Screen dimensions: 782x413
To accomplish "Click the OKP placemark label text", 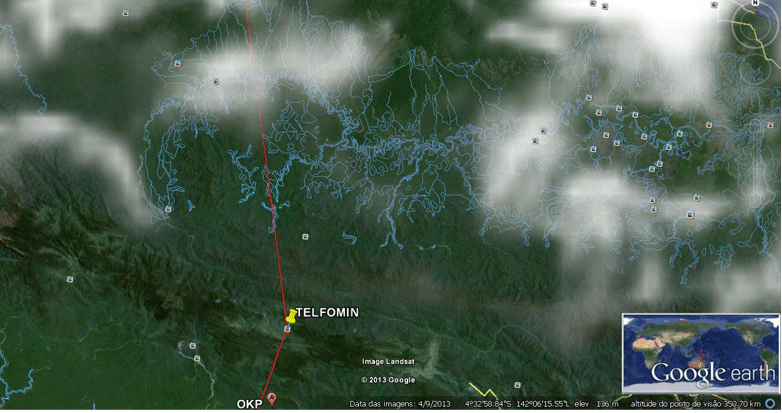I will pyautogui.click(x=249, y=404).
